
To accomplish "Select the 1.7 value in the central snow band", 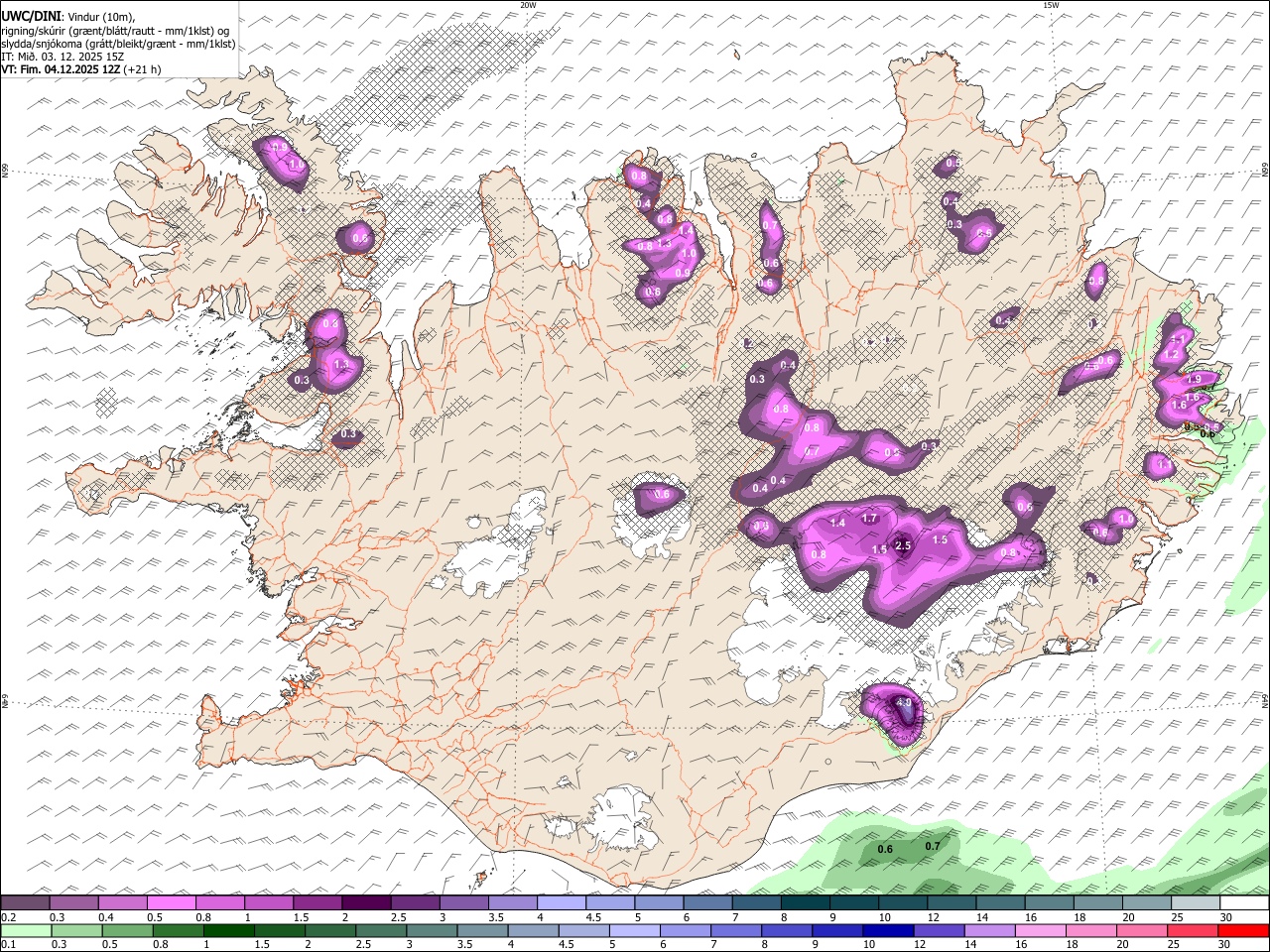I will click(870, 518).
